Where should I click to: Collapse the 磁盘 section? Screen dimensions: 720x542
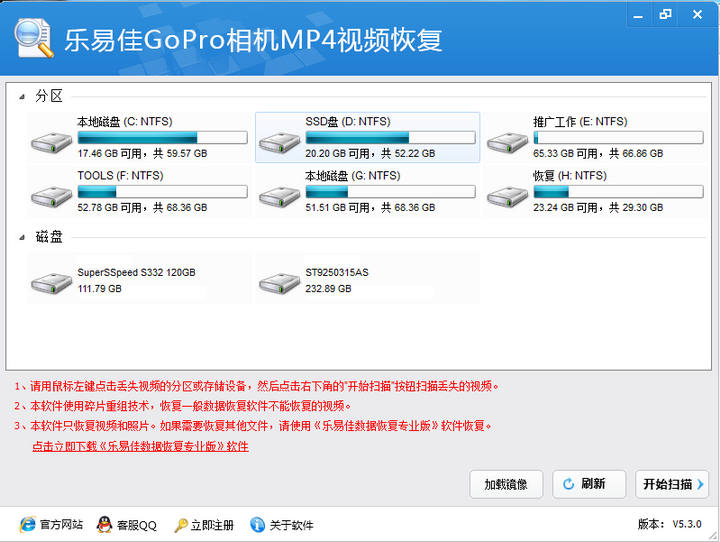click(x=22, y=238)
